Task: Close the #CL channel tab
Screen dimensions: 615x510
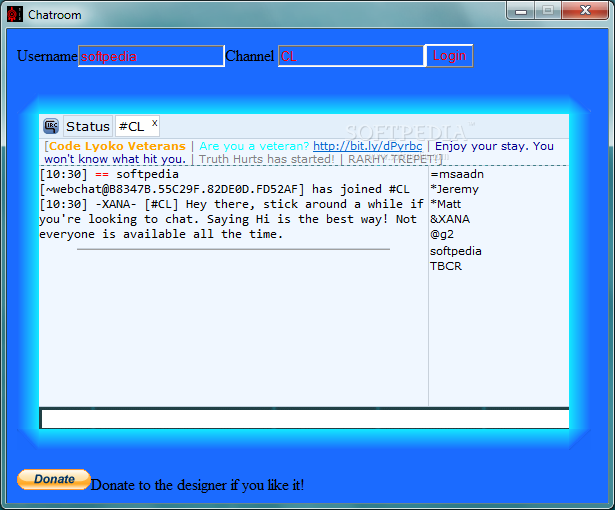Action: [155, 123]
